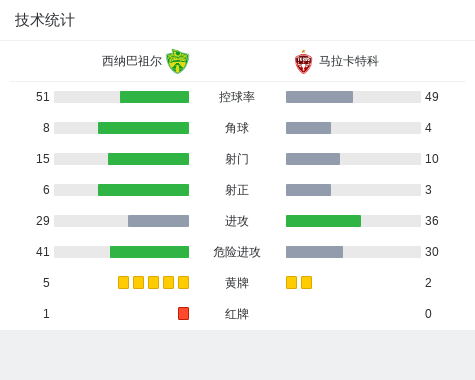Click the green 角球 bar showing 8

(x=143, y=128)
